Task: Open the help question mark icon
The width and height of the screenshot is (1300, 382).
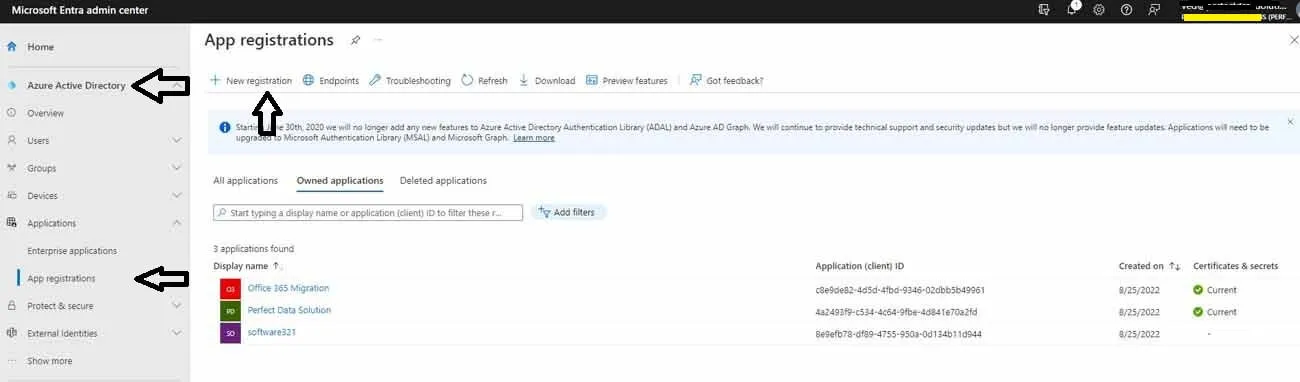Action: coord(1127,9)
